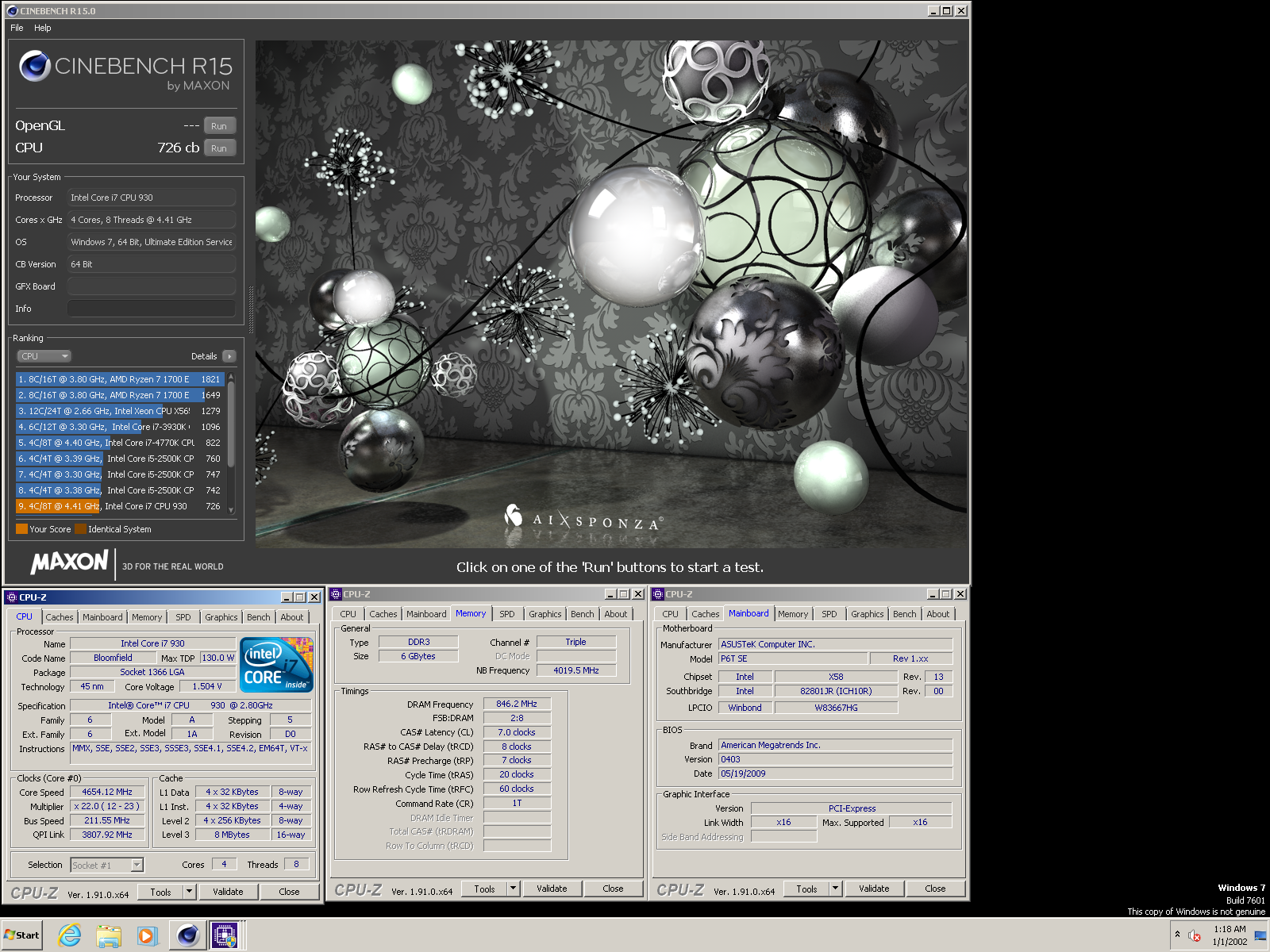Click Cinebench title bar application icon
Image resolution: width=1270 pixels, height=952 pixels.
click(x=12, y=11)
